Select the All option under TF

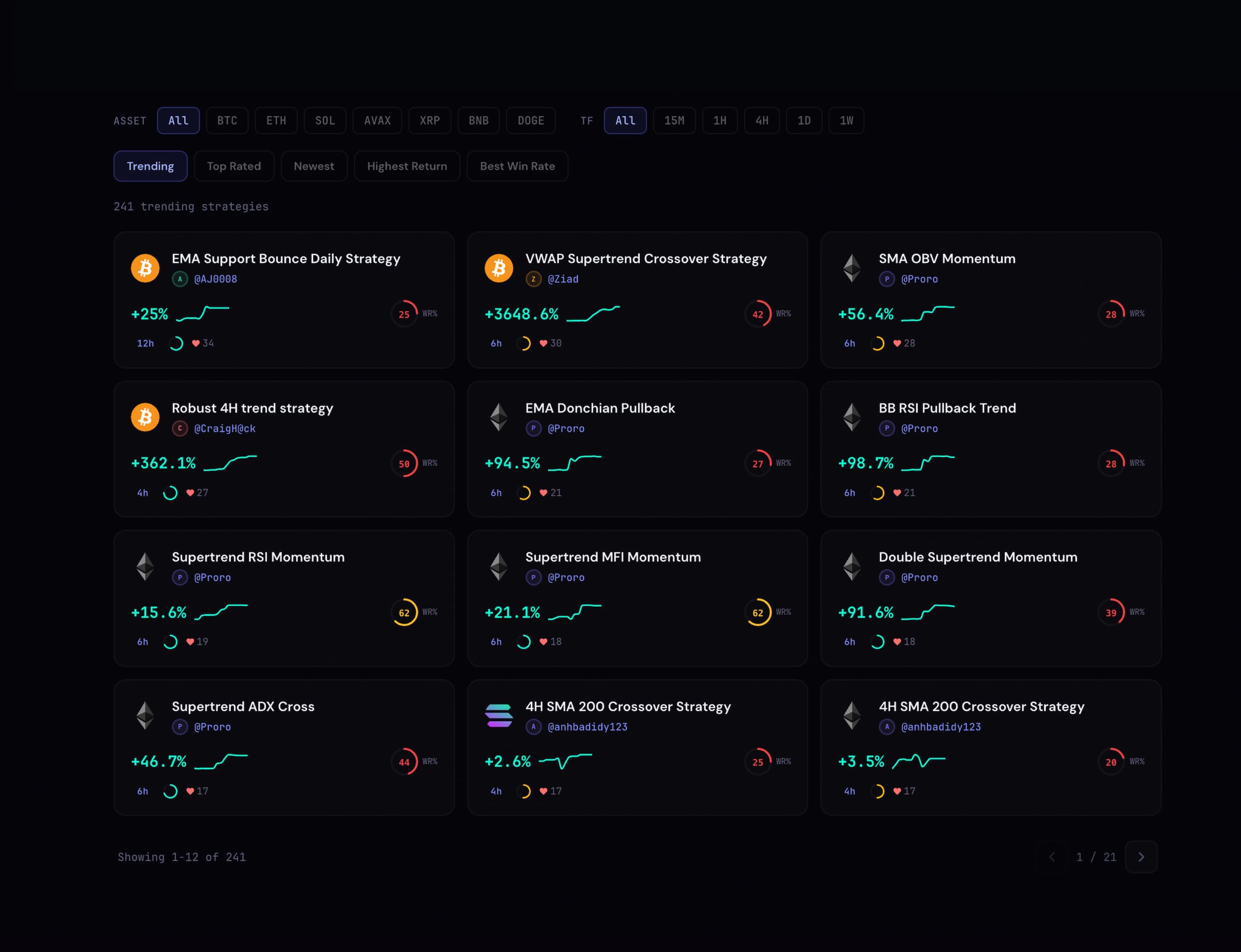pos(625,120)
